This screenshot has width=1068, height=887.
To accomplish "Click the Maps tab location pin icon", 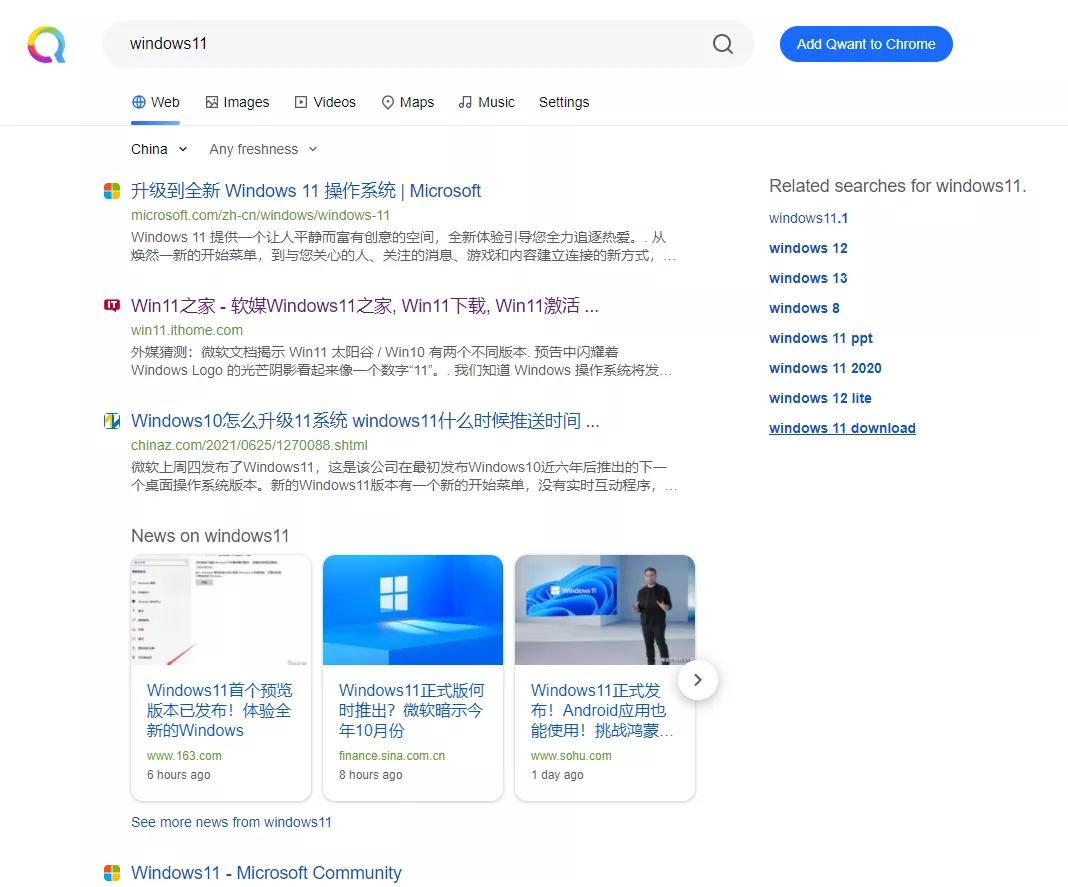I will [387, 101].
